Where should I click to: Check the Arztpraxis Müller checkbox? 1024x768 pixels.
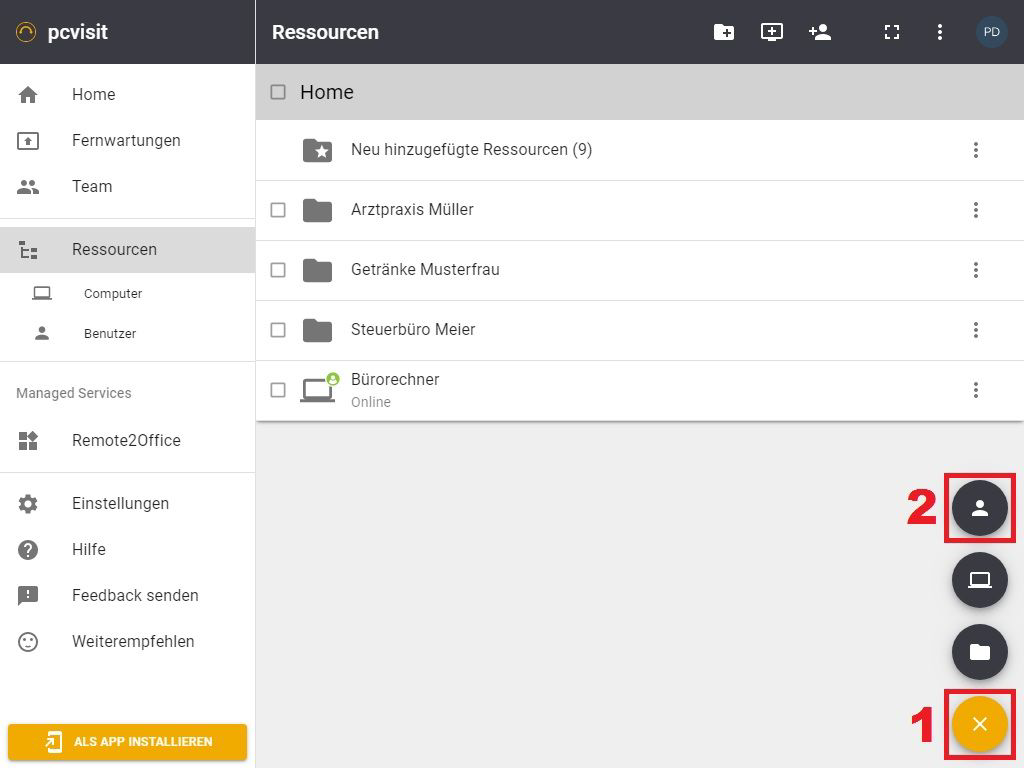(x=278, y=210)
